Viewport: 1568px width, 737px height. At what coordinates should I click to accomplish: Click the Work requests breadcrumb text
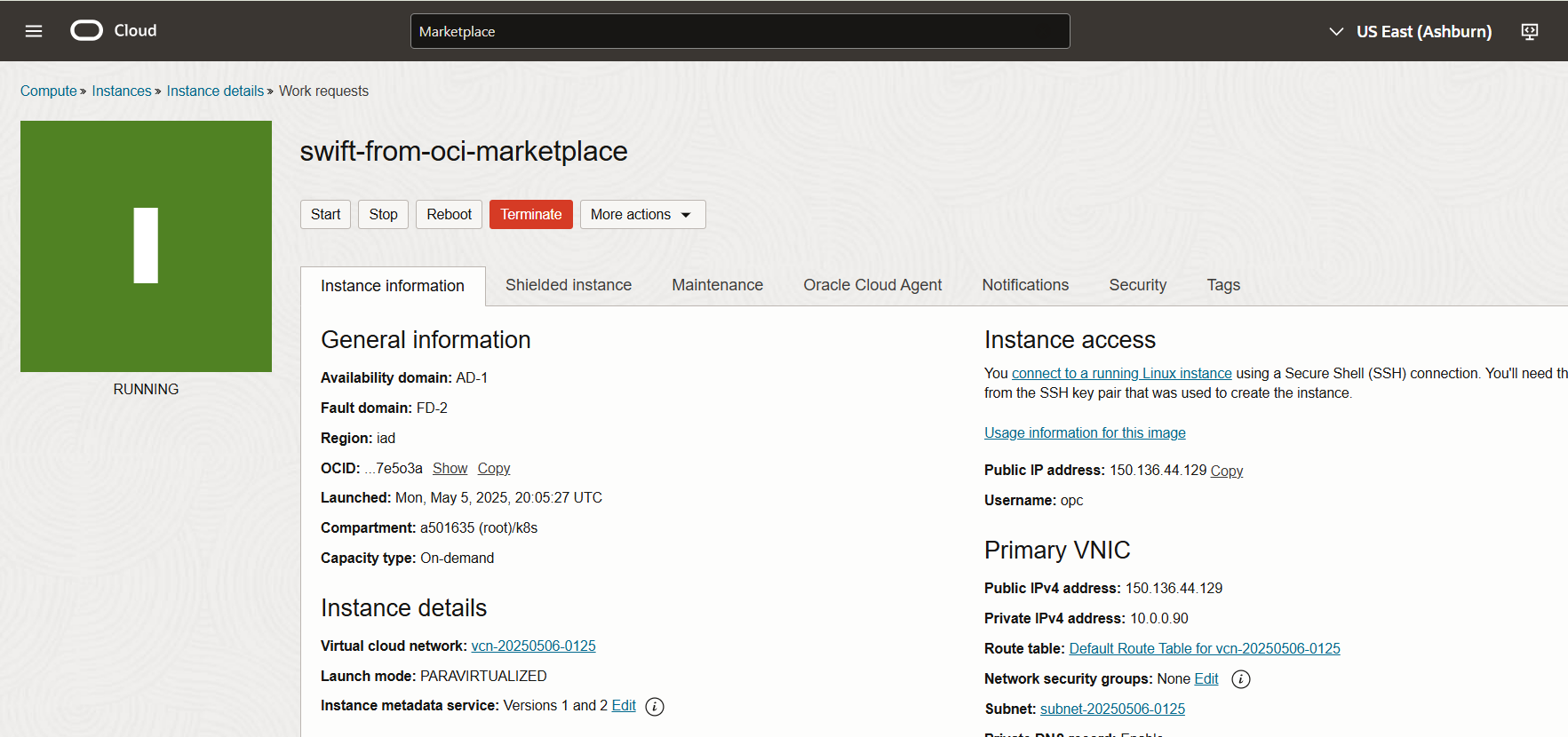pyautogui.click(x=323, y=91)
